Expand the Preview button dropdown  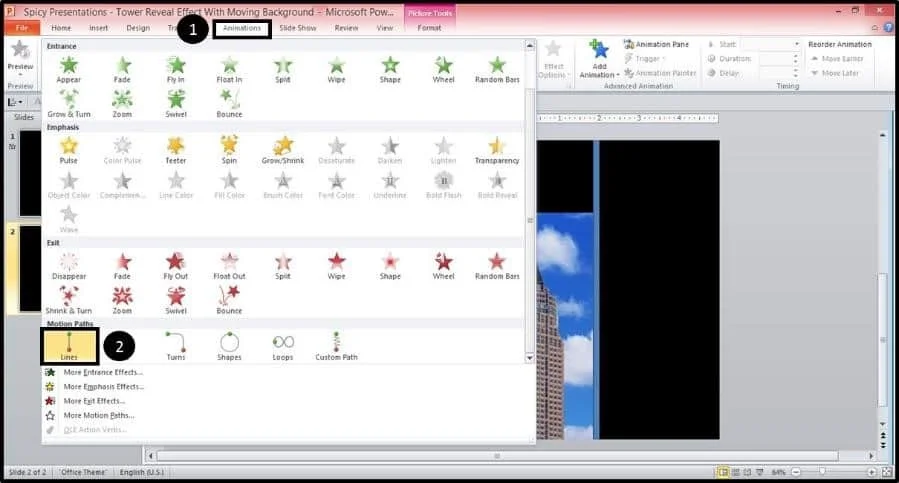tap(20, 75)
